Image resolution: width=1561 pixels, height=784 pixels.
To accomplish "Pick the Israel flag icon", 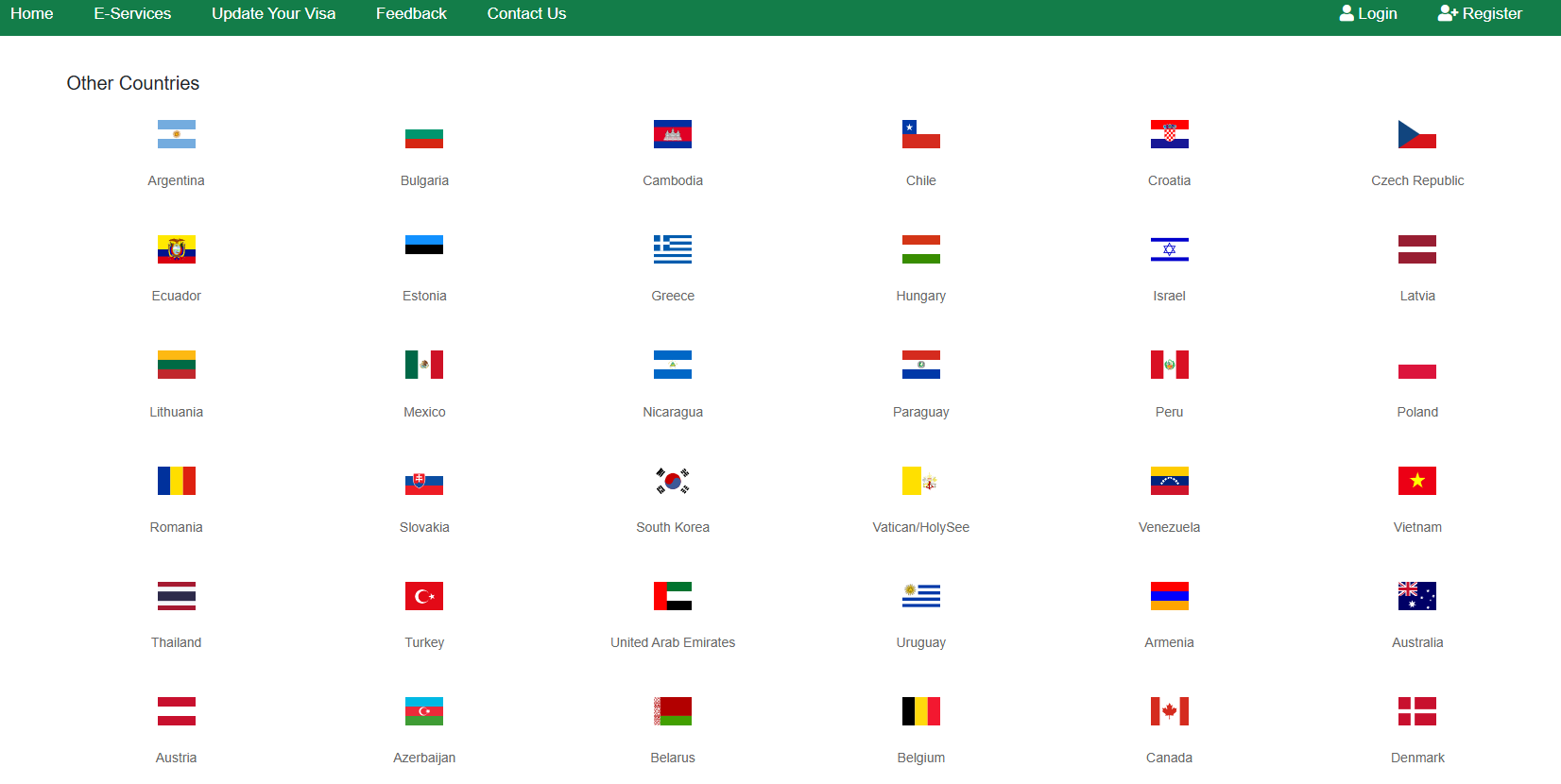I will coord(1170,249).
